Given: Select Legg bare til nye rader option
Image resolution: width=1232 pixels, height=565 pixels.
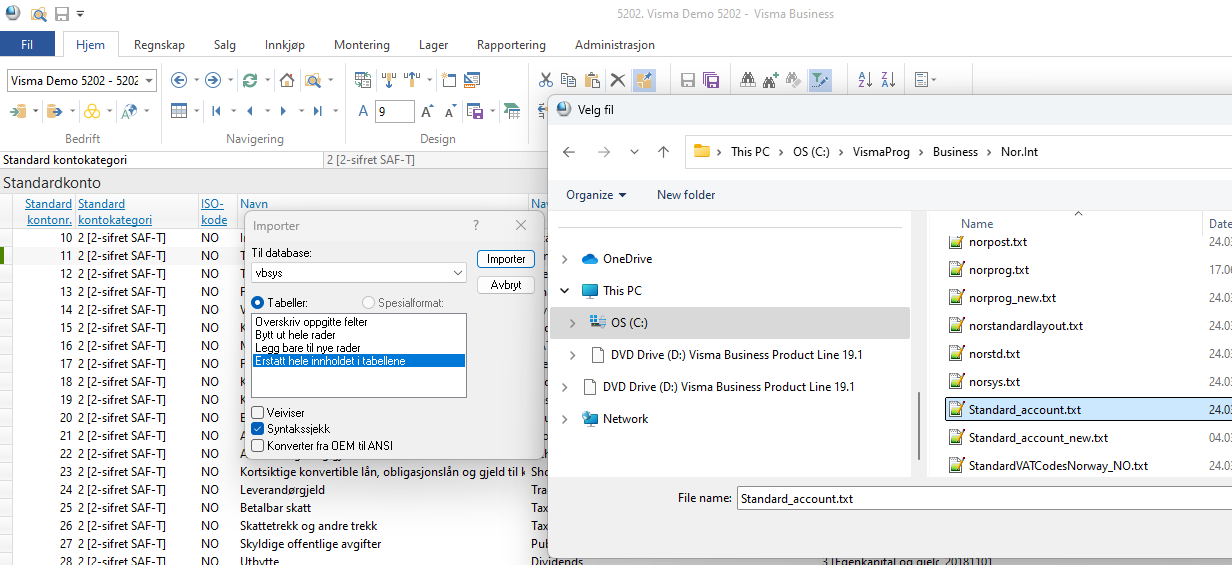Looking at the screenshot, I should (x=308, y=348).
